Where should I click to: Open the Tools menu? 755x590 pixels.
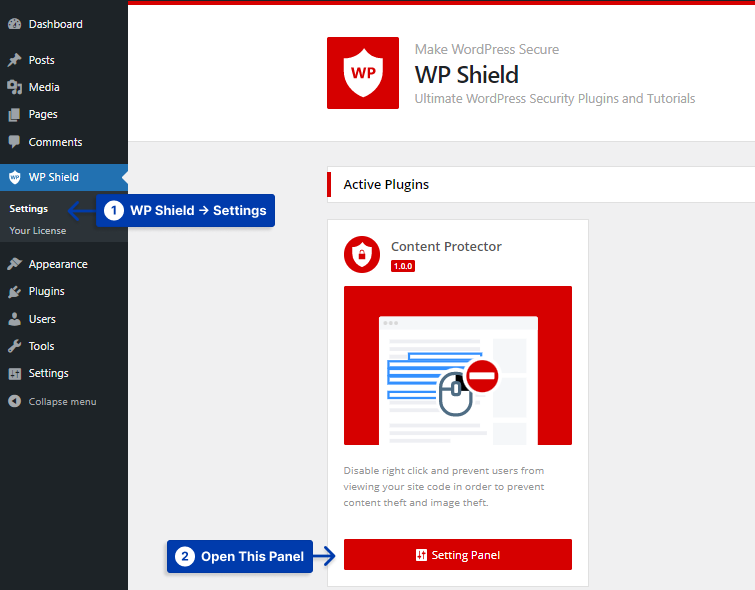click(x=64, y=346)
